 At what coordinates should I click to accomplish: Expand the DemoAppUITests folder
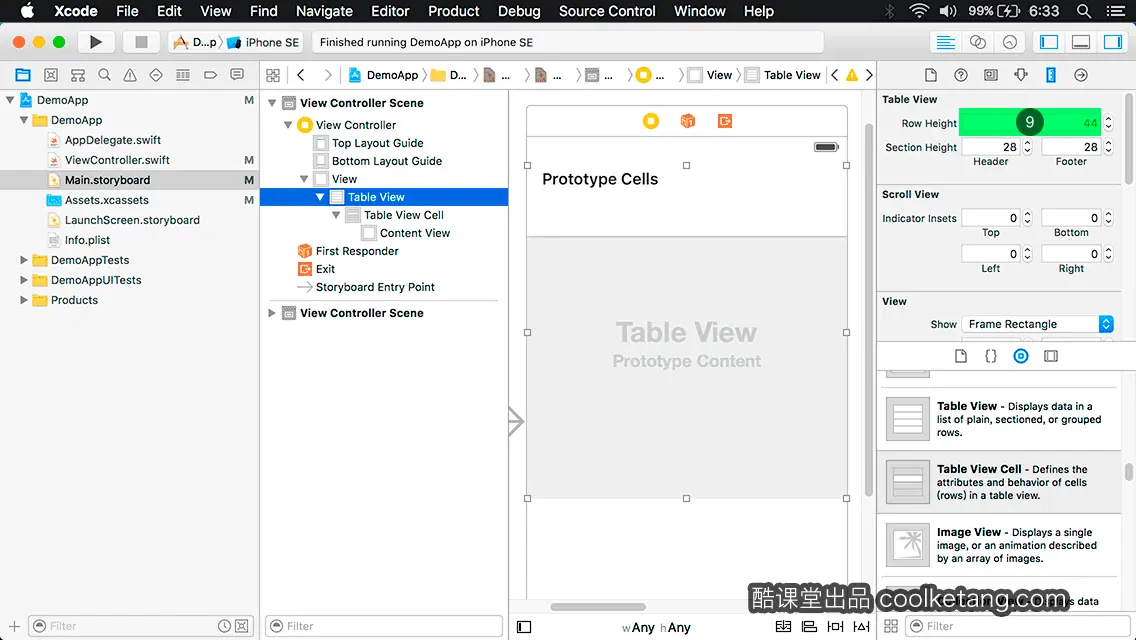pyautogui.click(x=24, y=280)
